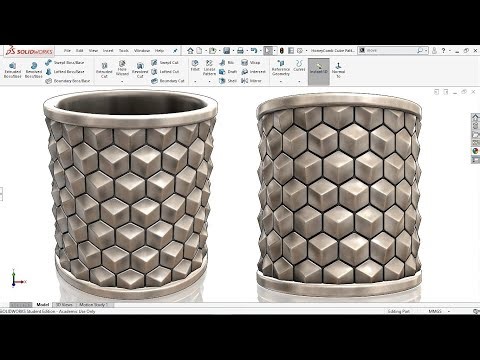The width and height of the screenshot is (480, 360).
Task: Click the SOLIDWORKS logo
Action: (x=29, y=51)
